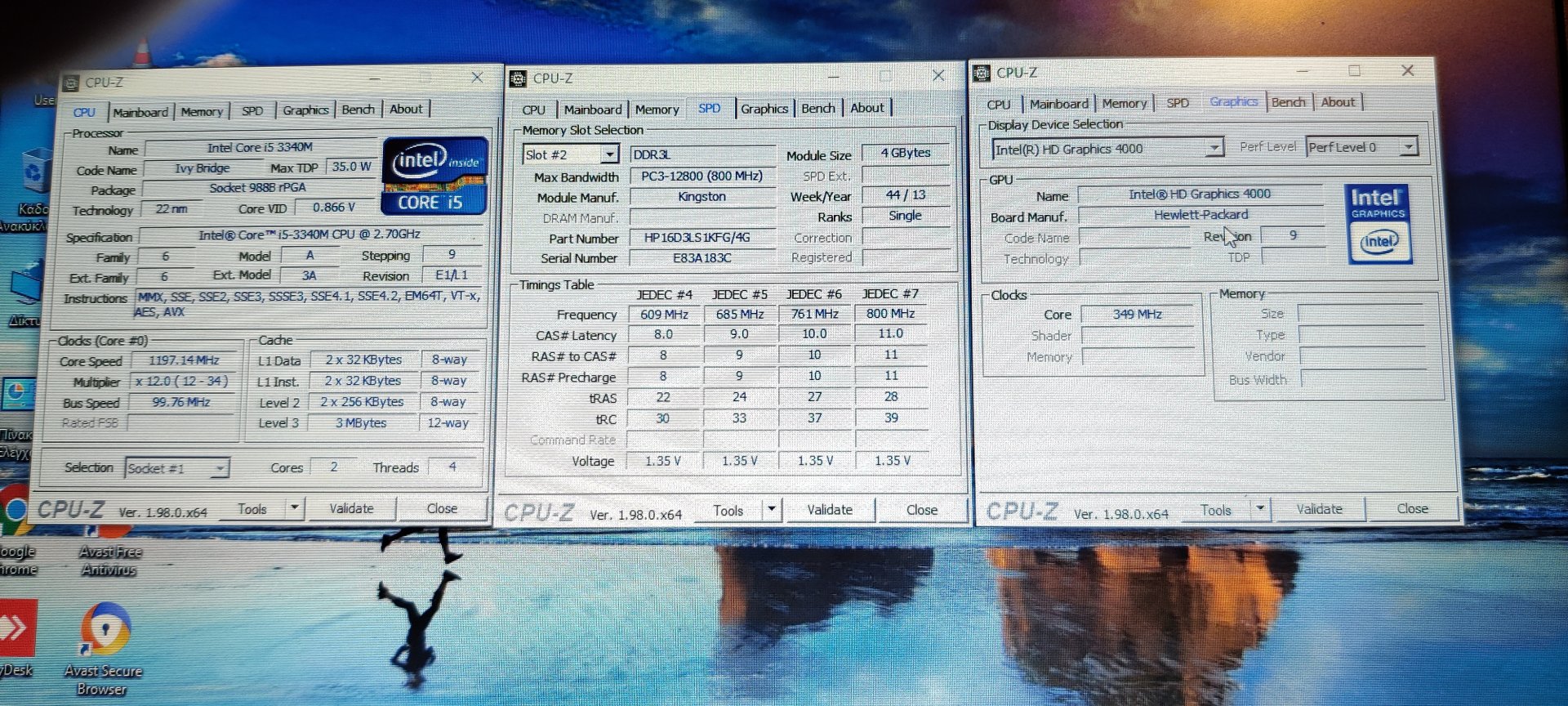Click Validate in left CPU-Z window
Screen dimensions: 1568x706
pyautogui.click(x=351, y=508)
